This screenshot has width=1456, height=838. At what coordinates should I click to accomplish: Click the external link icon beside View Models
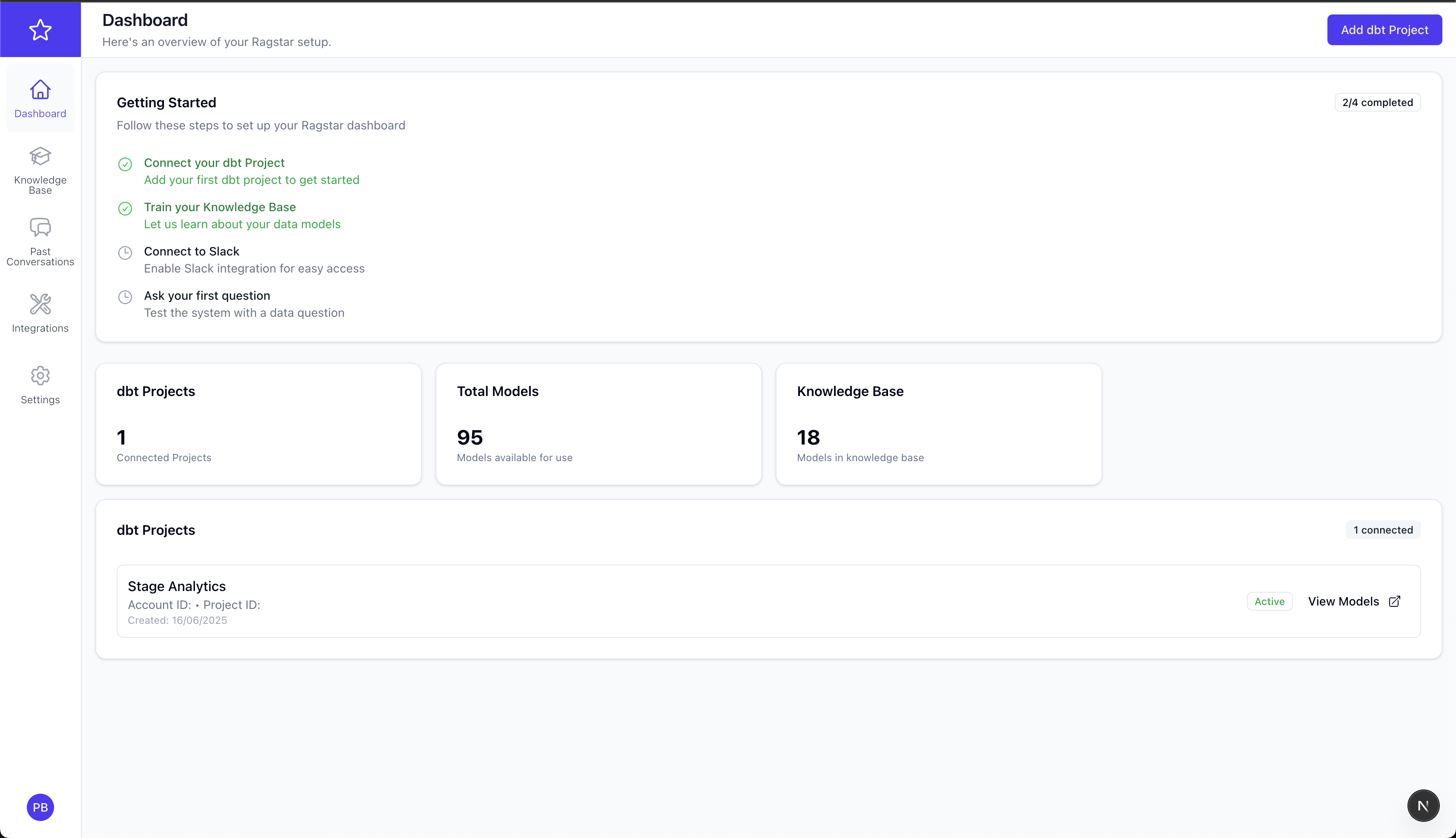[x=1394, y=601]
